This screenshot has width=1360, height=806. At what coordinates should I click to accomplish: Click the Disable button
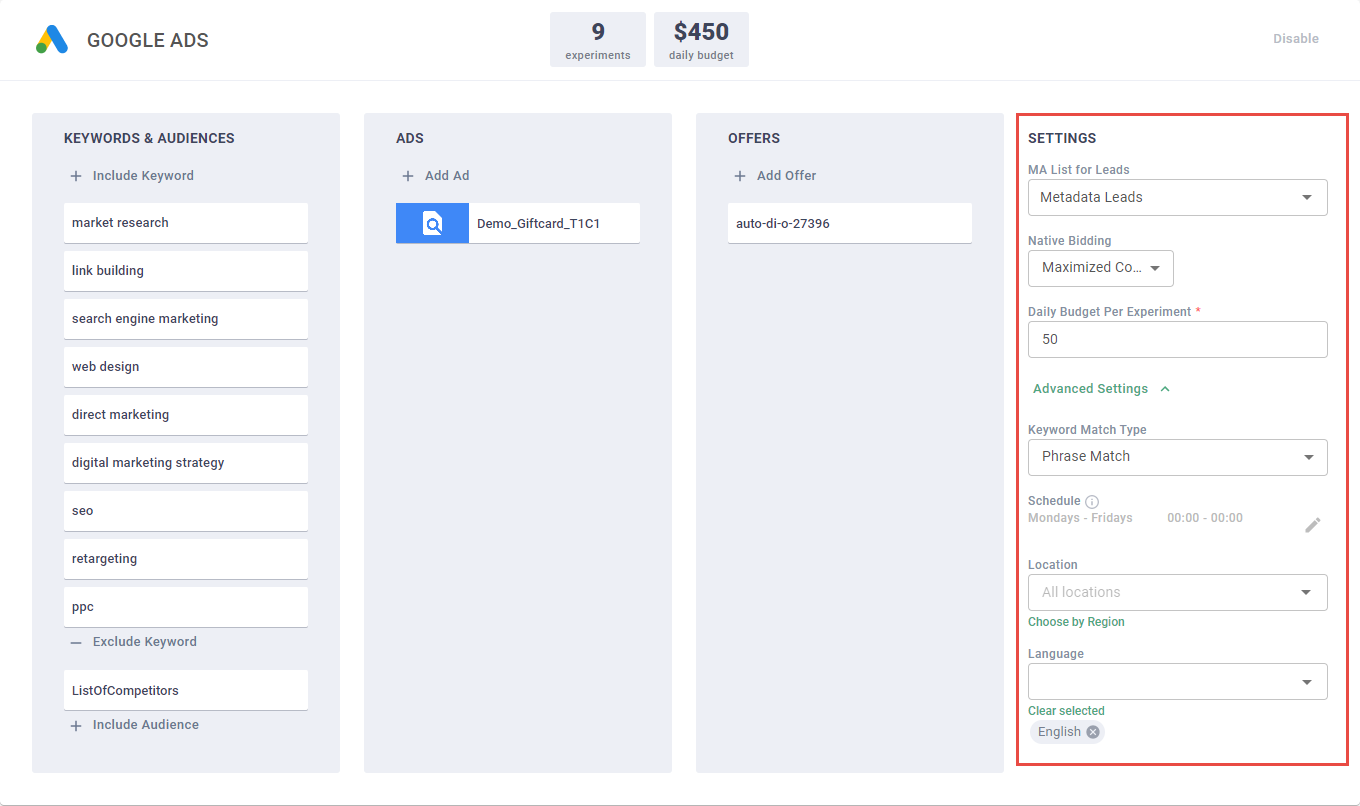click(x=1295, y=39)
